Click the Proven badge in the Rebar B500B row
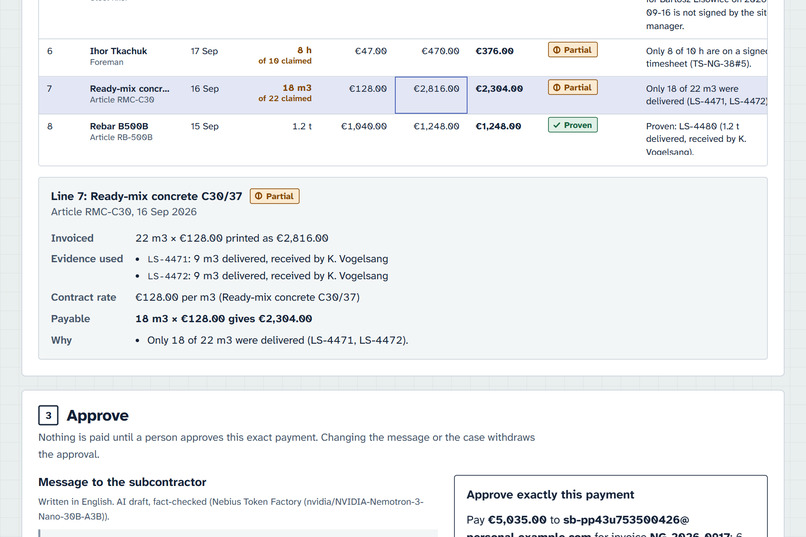This screenshot has height=537, width=806. point(573,125)
